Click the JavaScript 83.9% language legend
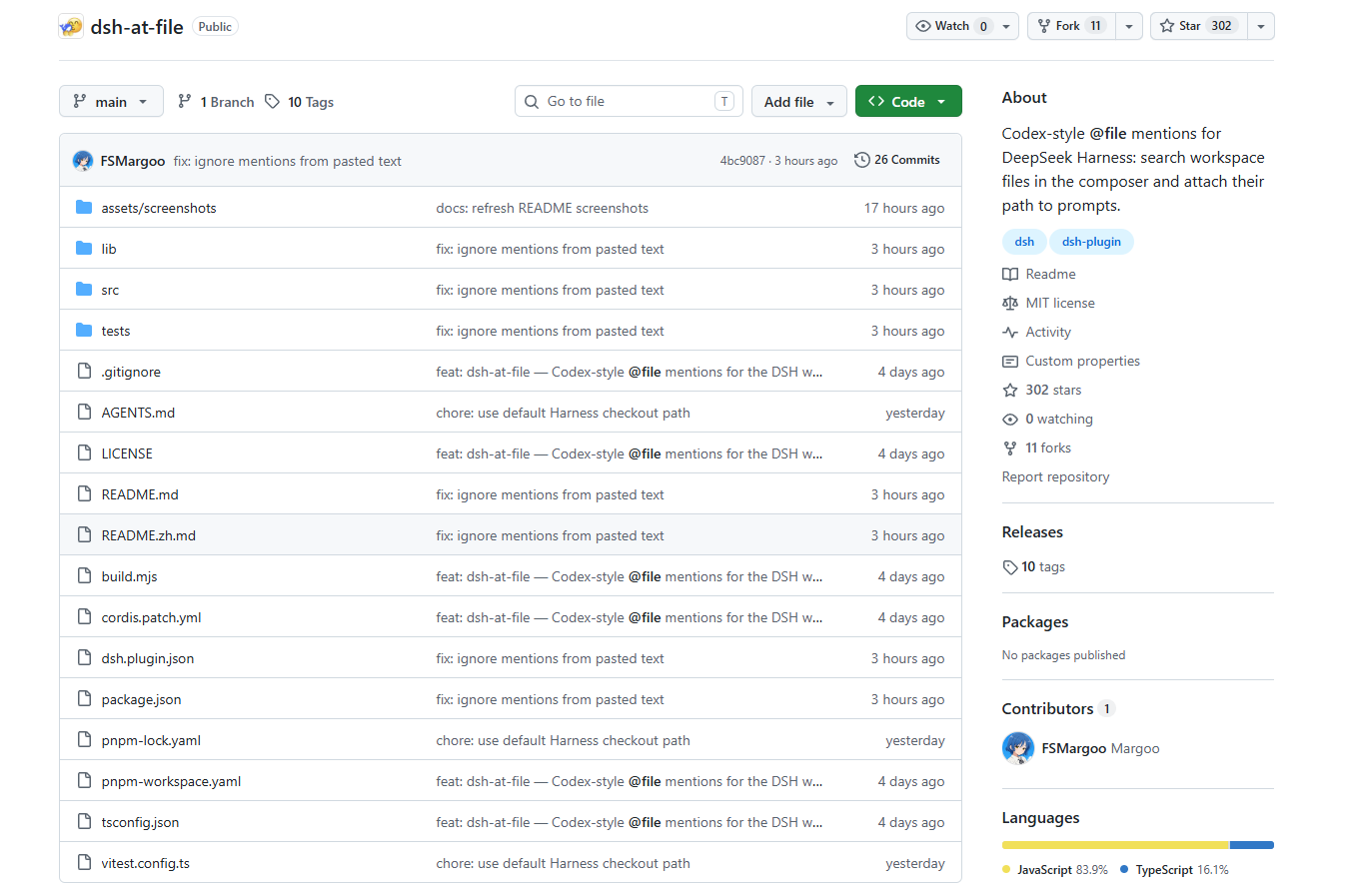The image size is (1350, 896). (x=1055, y=870)
